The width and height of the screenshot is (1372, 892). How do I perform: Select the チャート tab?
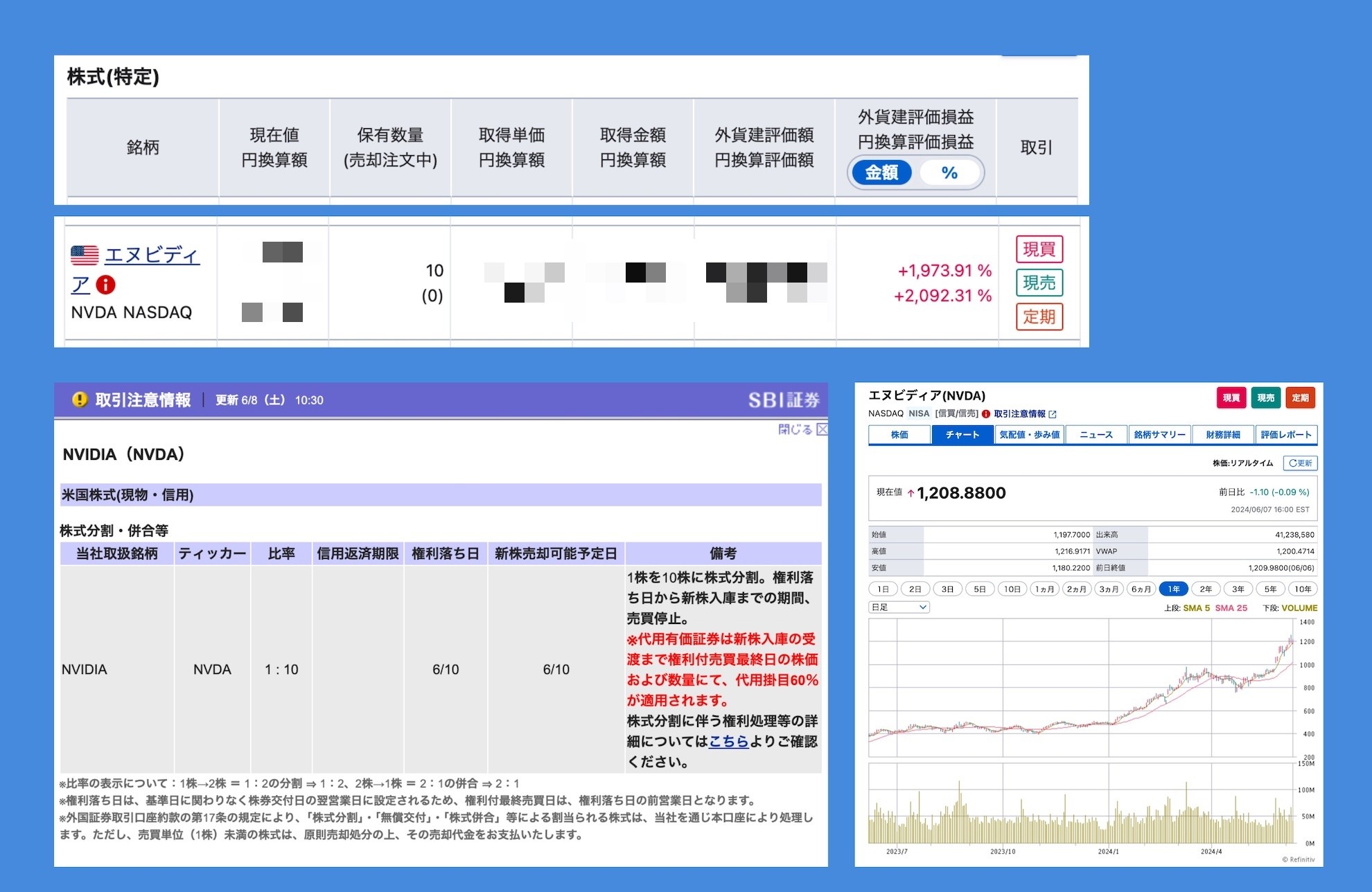pos(962,434)
